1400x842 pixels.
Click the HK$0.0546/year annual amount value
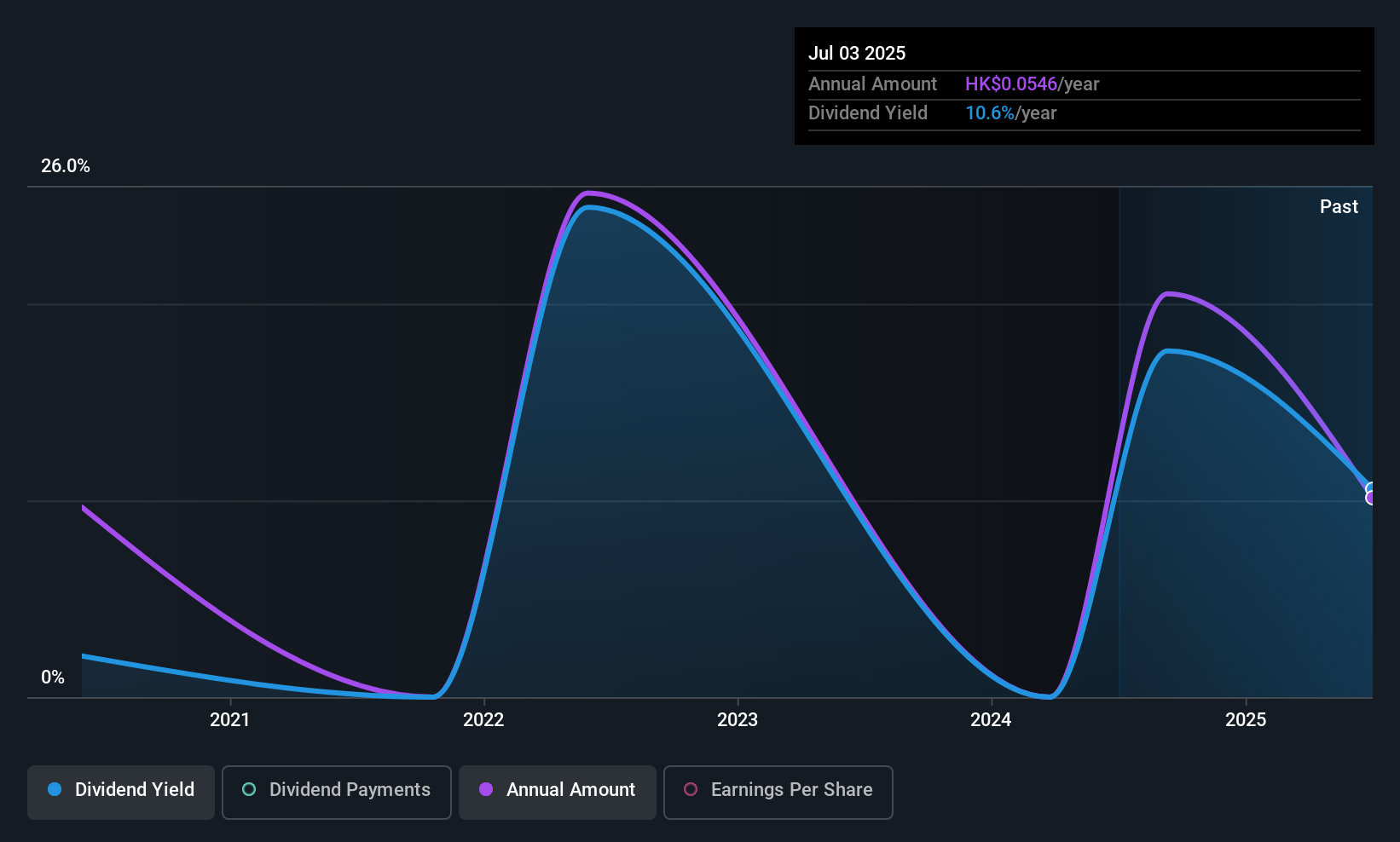point(1032,84)
